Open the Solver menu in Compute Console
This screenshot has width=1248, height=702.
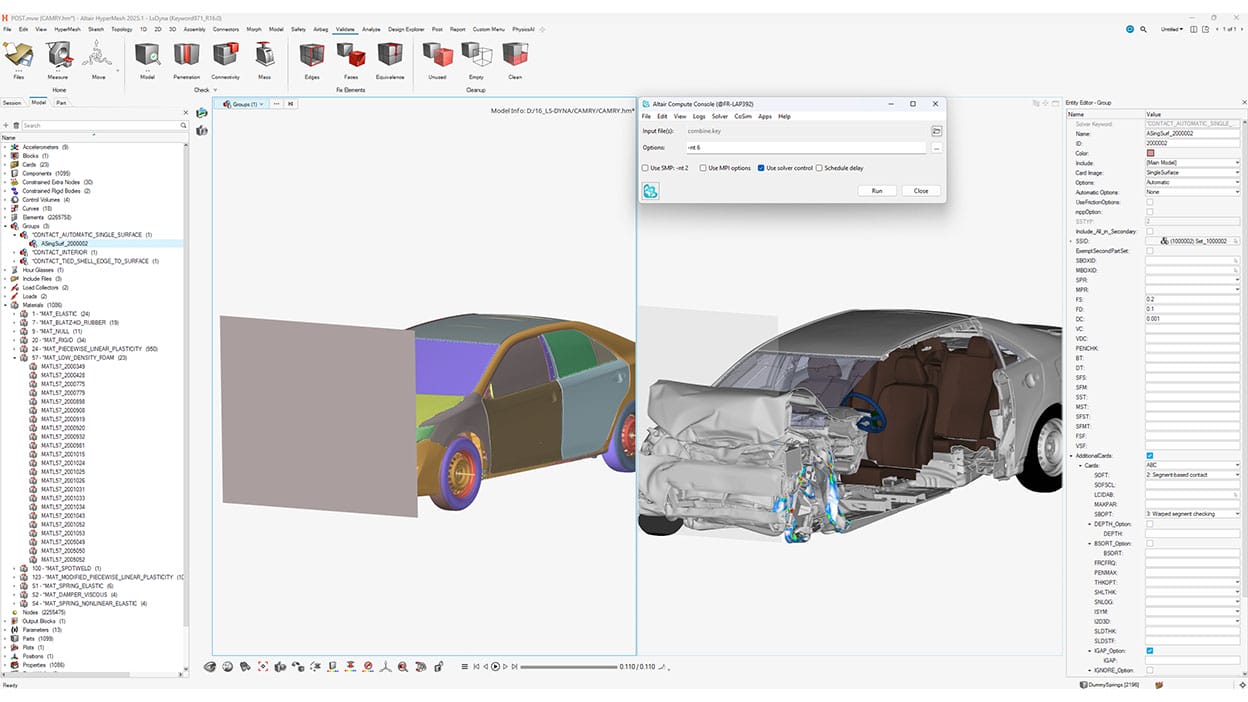pos(720,116)
